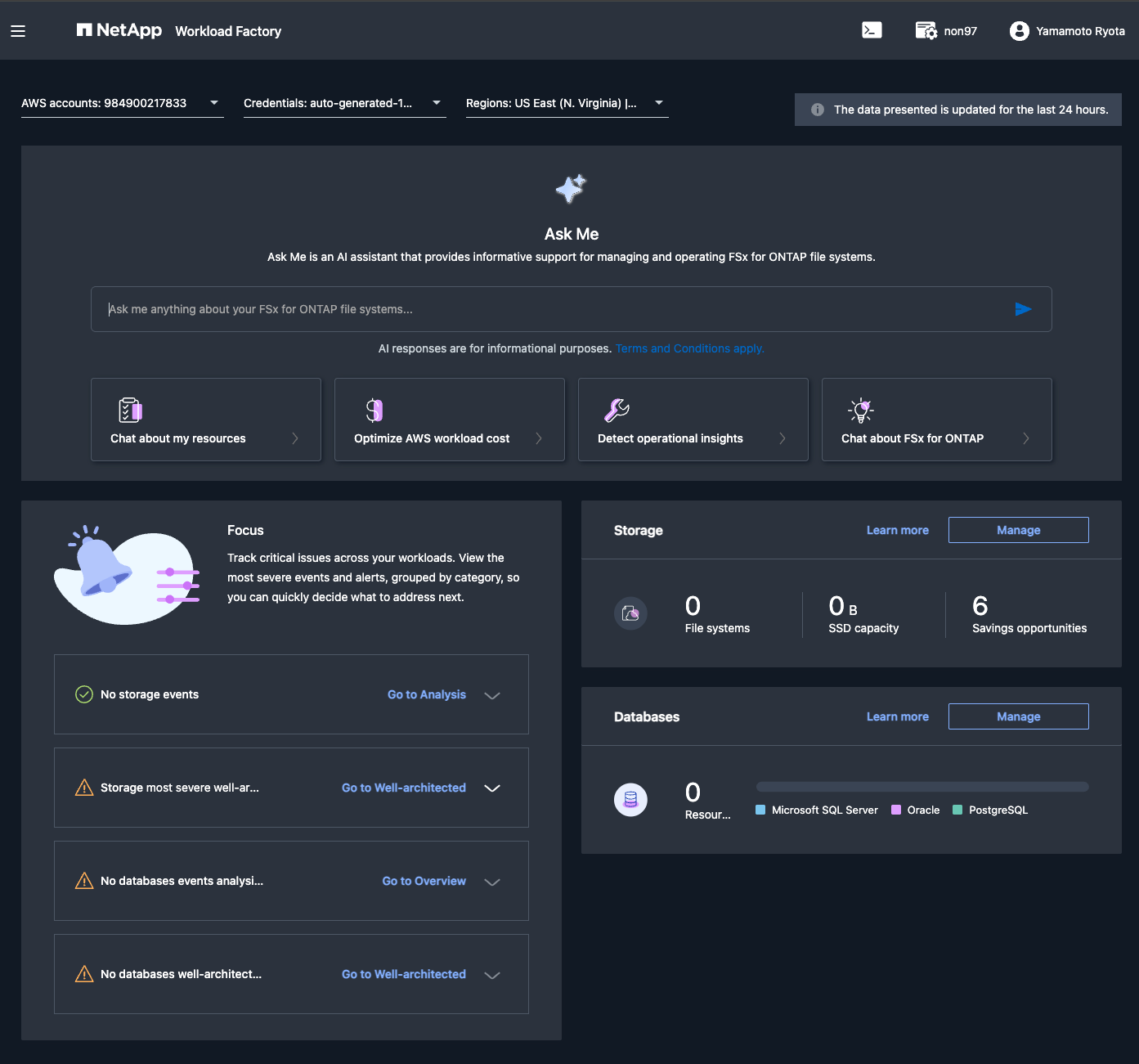The image size is (1139, 1064).
Task: Click the SSD capacity value
Action: click(x=843, y=606)
